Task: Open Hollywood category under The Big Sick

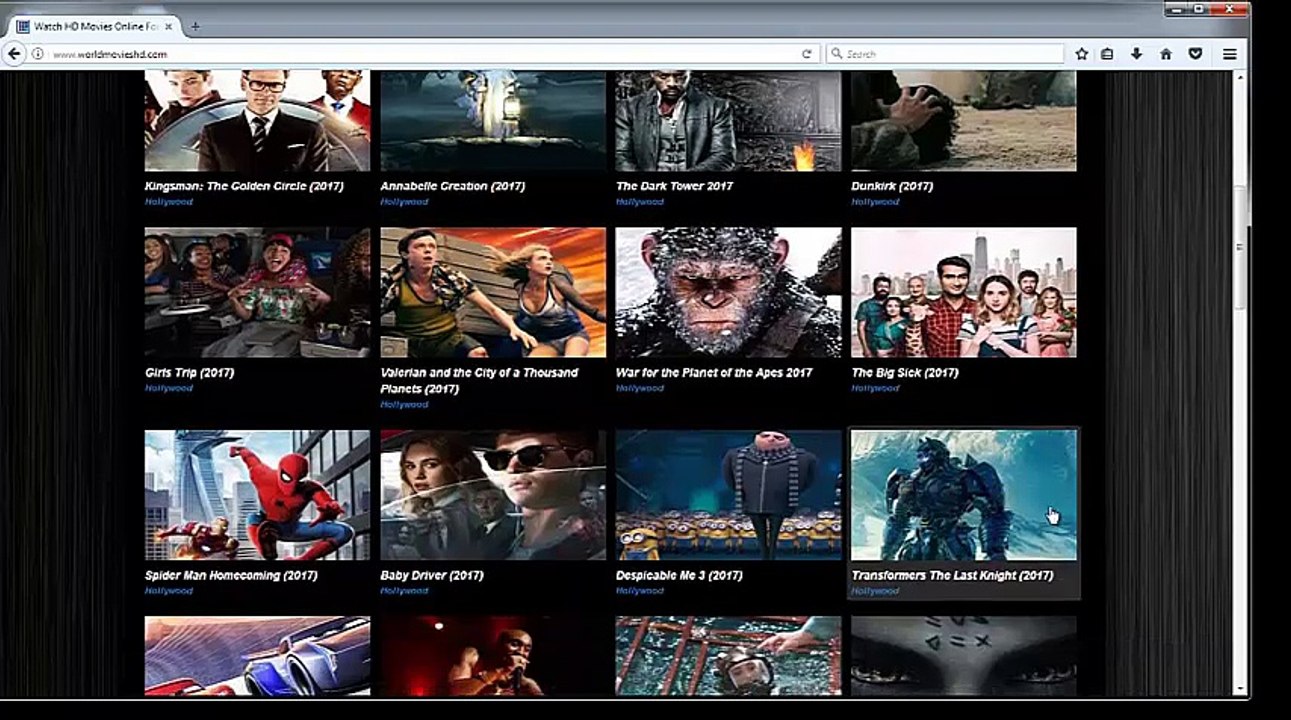Action: (x=876, y=388)
